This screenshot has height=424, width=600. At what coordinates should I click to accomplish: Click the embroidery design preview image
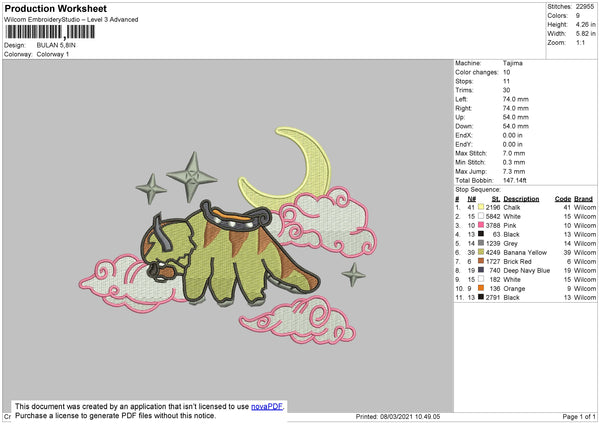point(228,236)
